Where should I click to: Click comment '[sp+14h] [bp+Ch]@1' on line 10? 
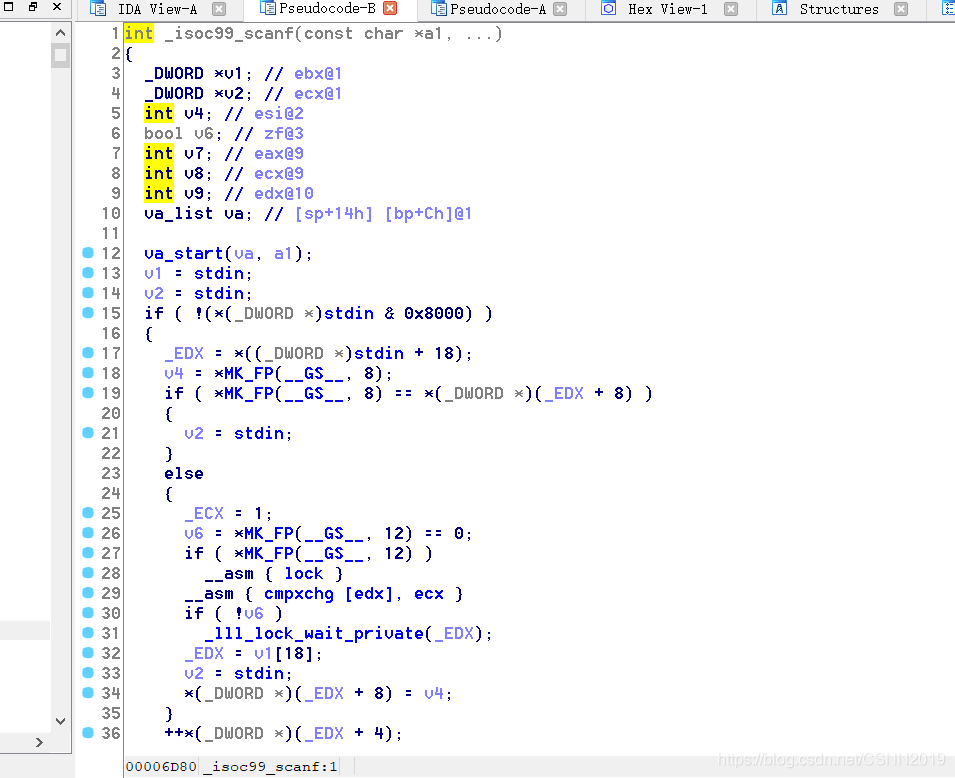383,214
